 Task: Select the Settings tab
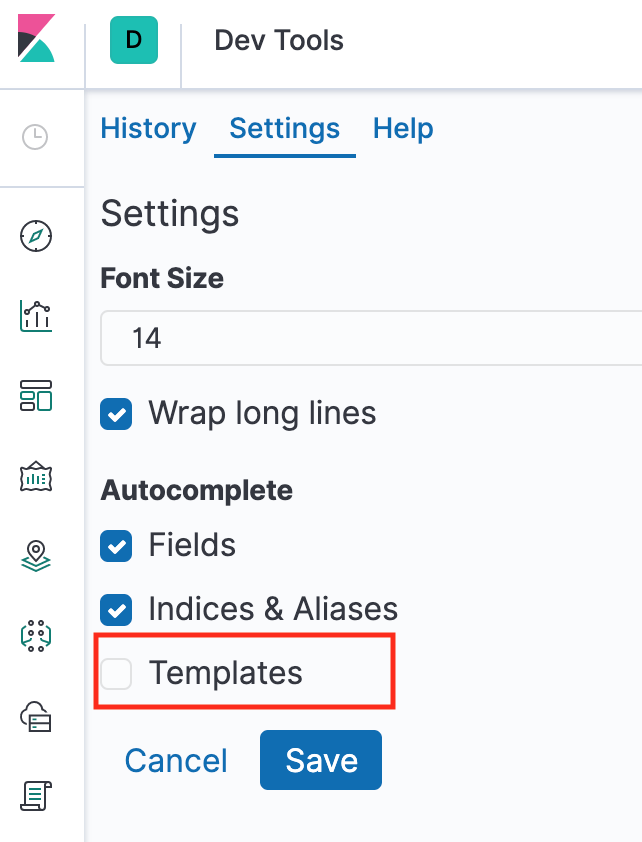click(284, 128)
